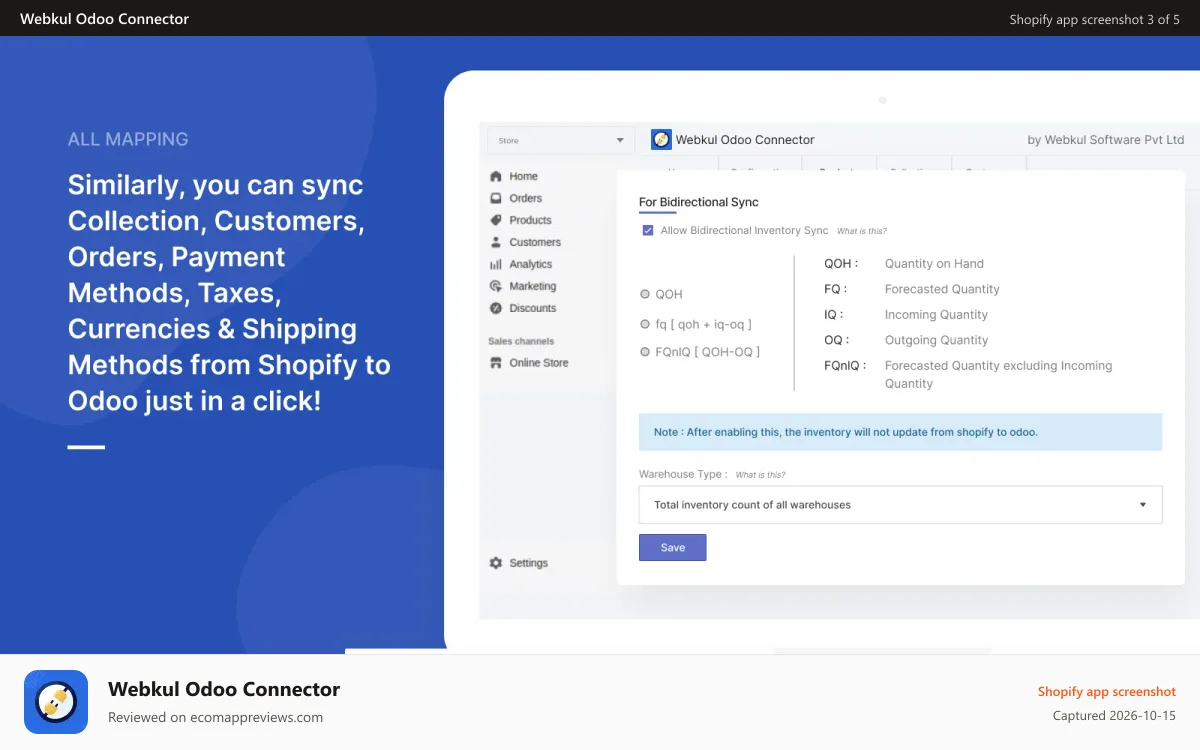Click the Webkul Odoo Connector app icon in the footer

click(56, 702)
